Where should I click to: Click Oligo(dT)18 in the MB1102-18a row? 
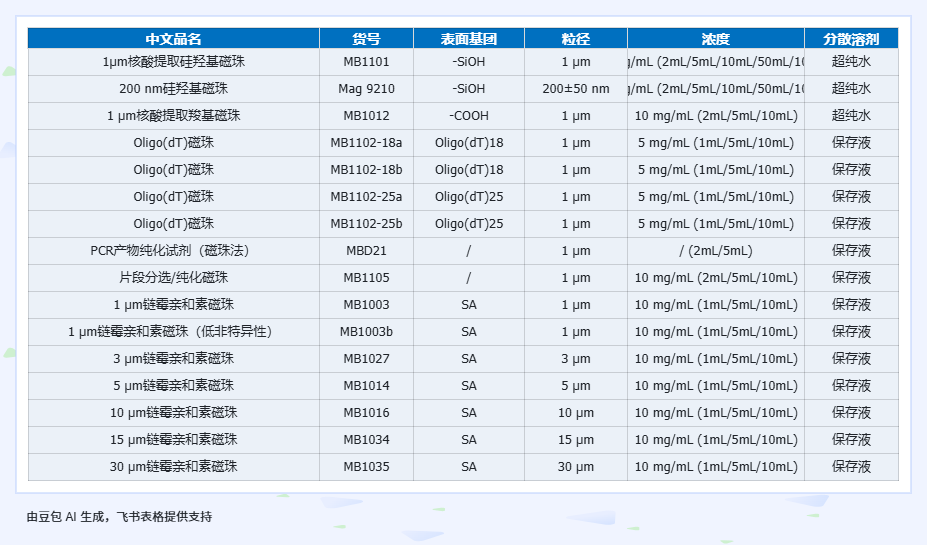pyautogui.click(x=469, y=142)
